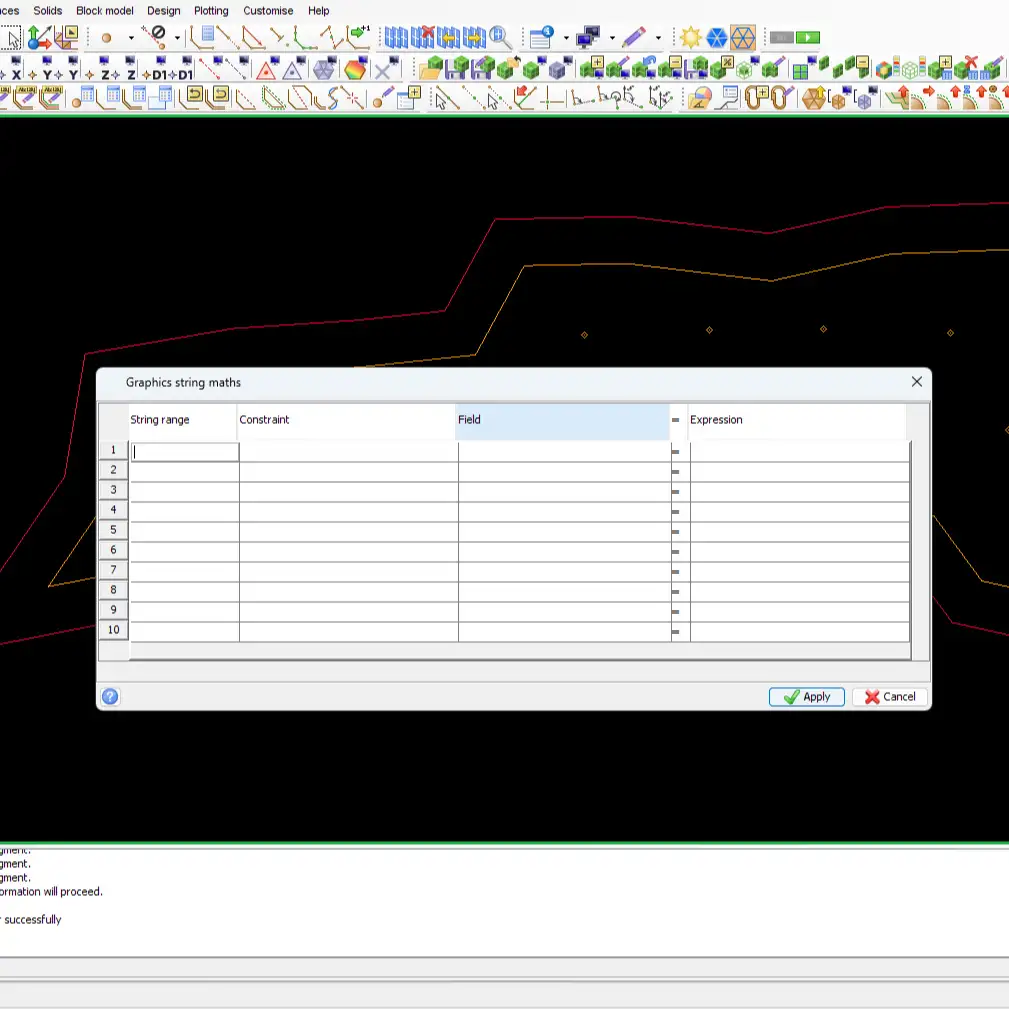
Task: Expand the dropdown beside the sphere point icon
Action: (131, 38)
